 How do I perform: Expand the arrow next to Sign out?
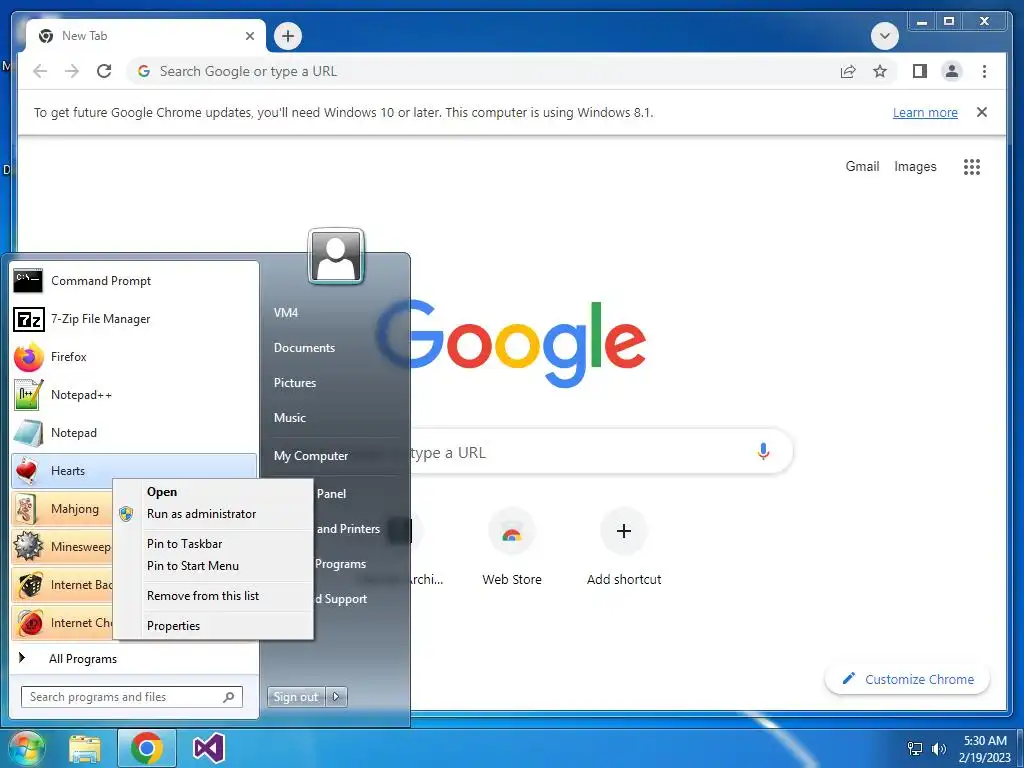pyautogui.click(x=336, y=697)
